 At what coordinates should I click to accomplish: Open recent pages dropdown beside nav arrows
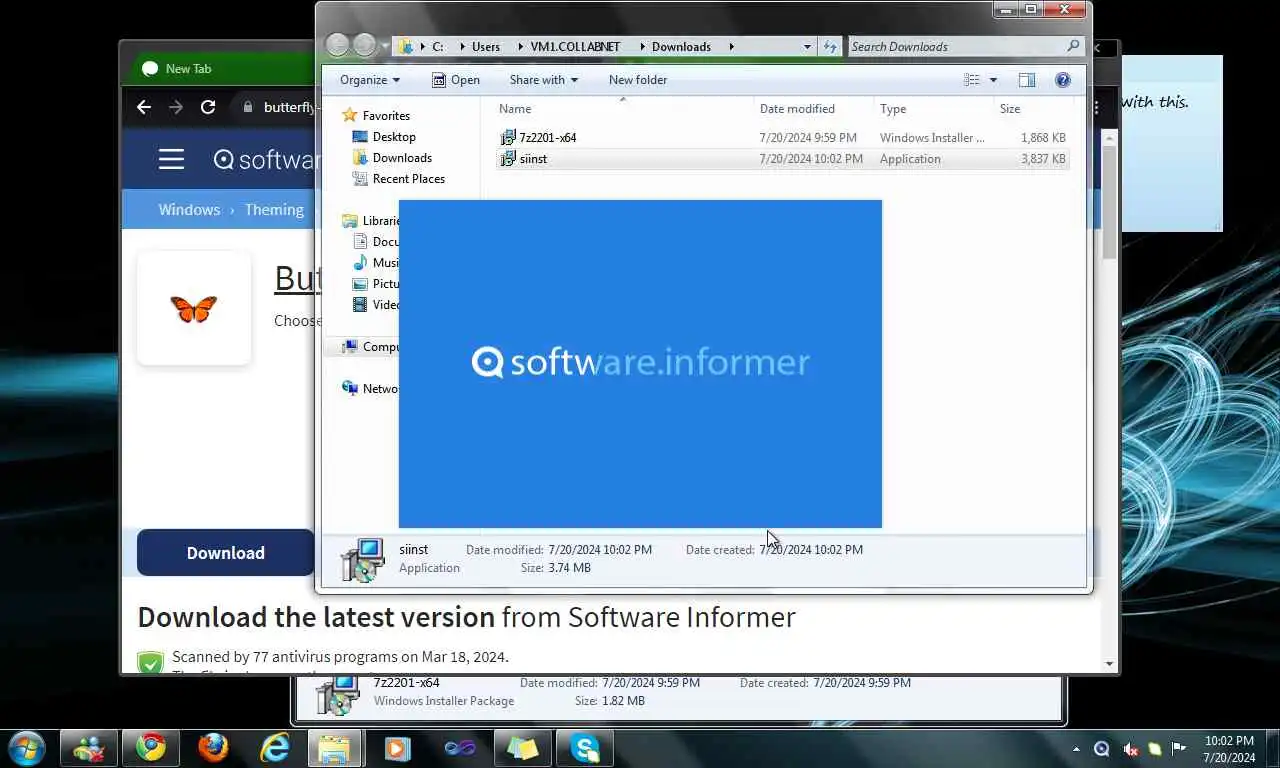coord(385,46)
